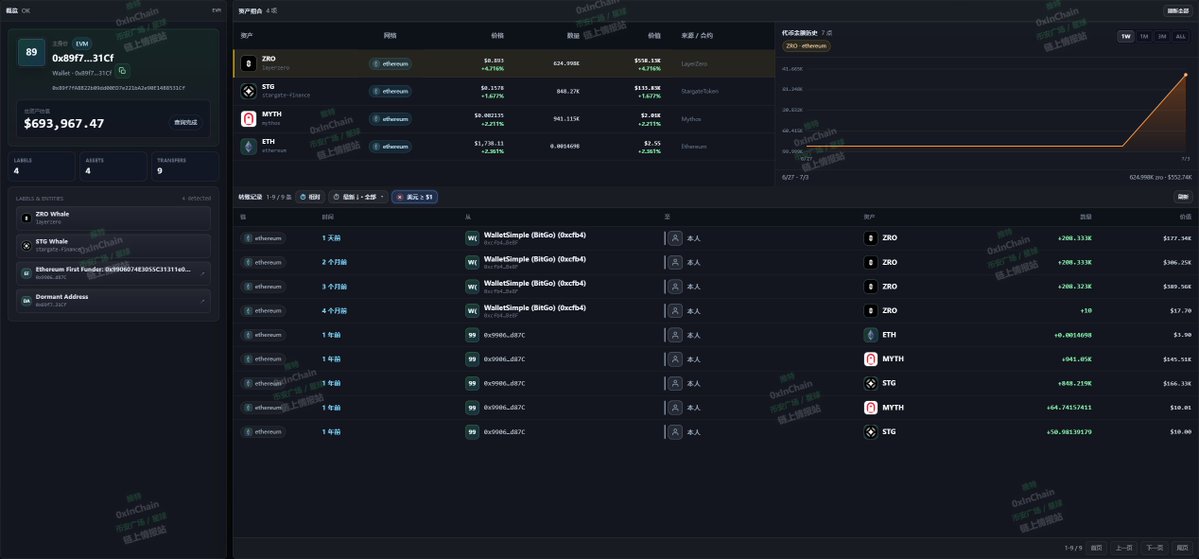The height and width of the screenshot is (559, 1199).
Task: Go to 上一页 previous page
Action: (1123, 548)
